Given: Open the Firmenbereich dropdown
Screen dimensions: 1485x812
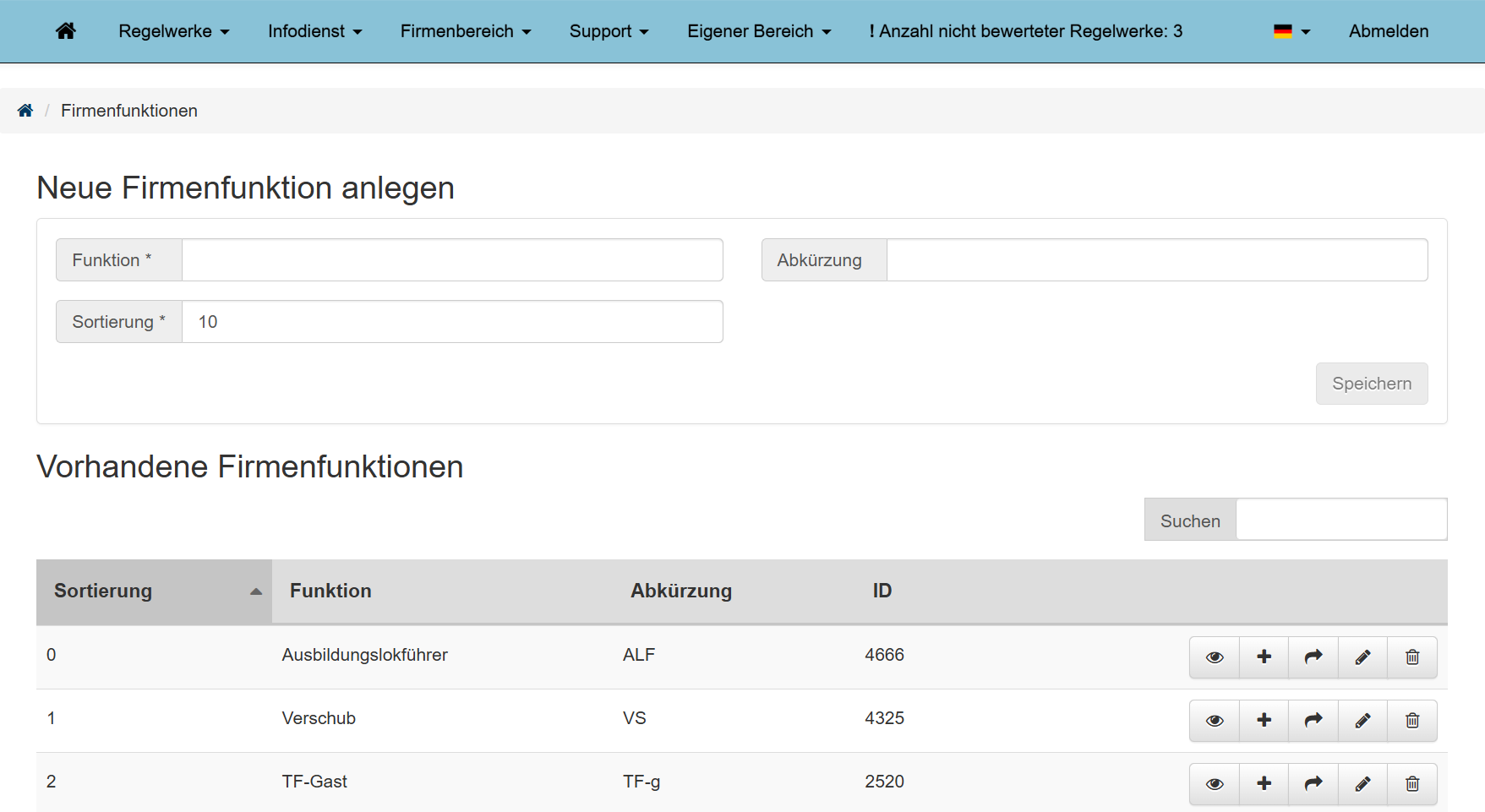Looking at the screenshot, I should click(x=465, y=31).
